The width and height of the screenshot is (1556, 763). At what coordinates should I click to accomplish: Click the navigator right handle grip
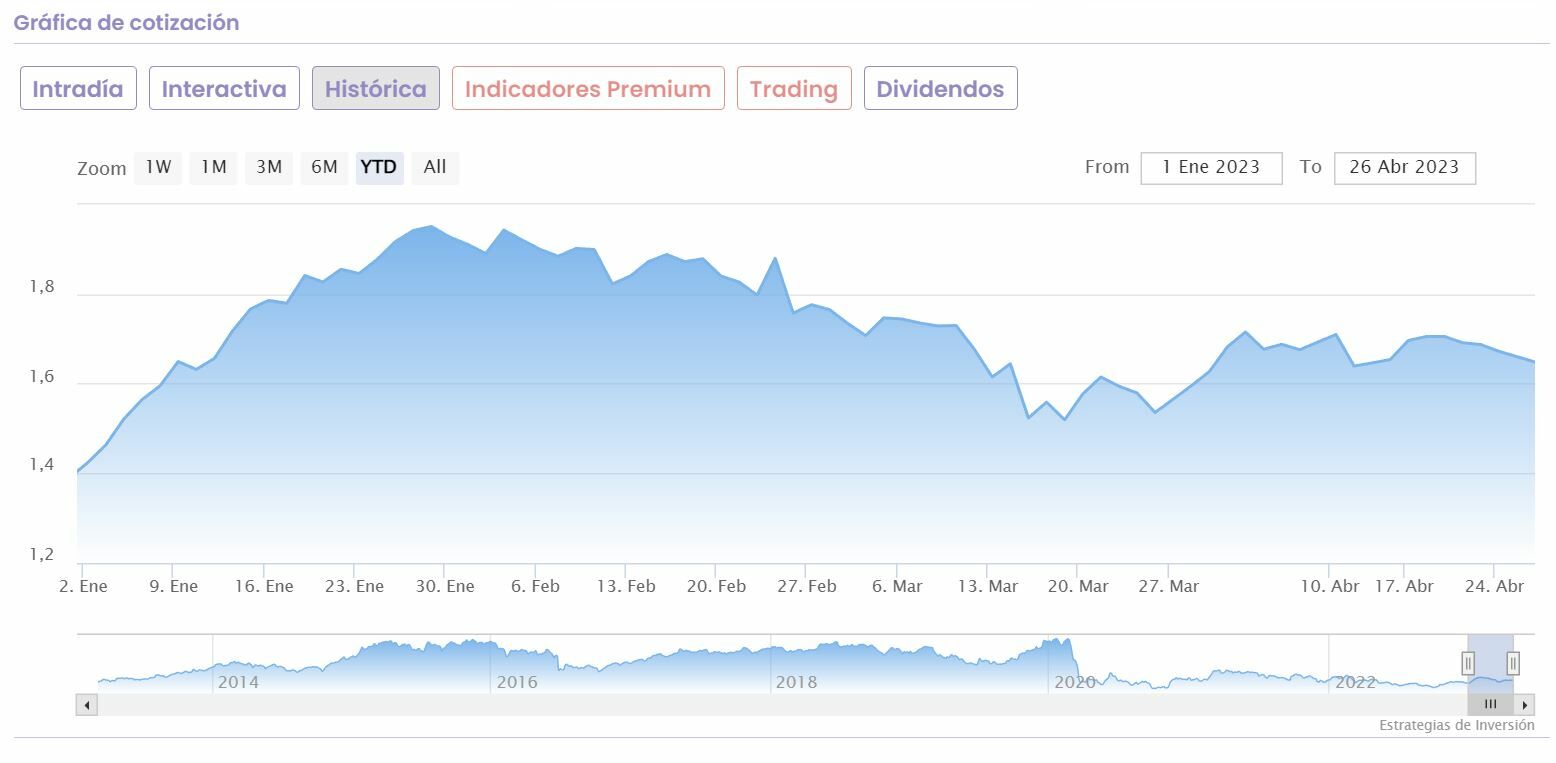coord(1513,662)
